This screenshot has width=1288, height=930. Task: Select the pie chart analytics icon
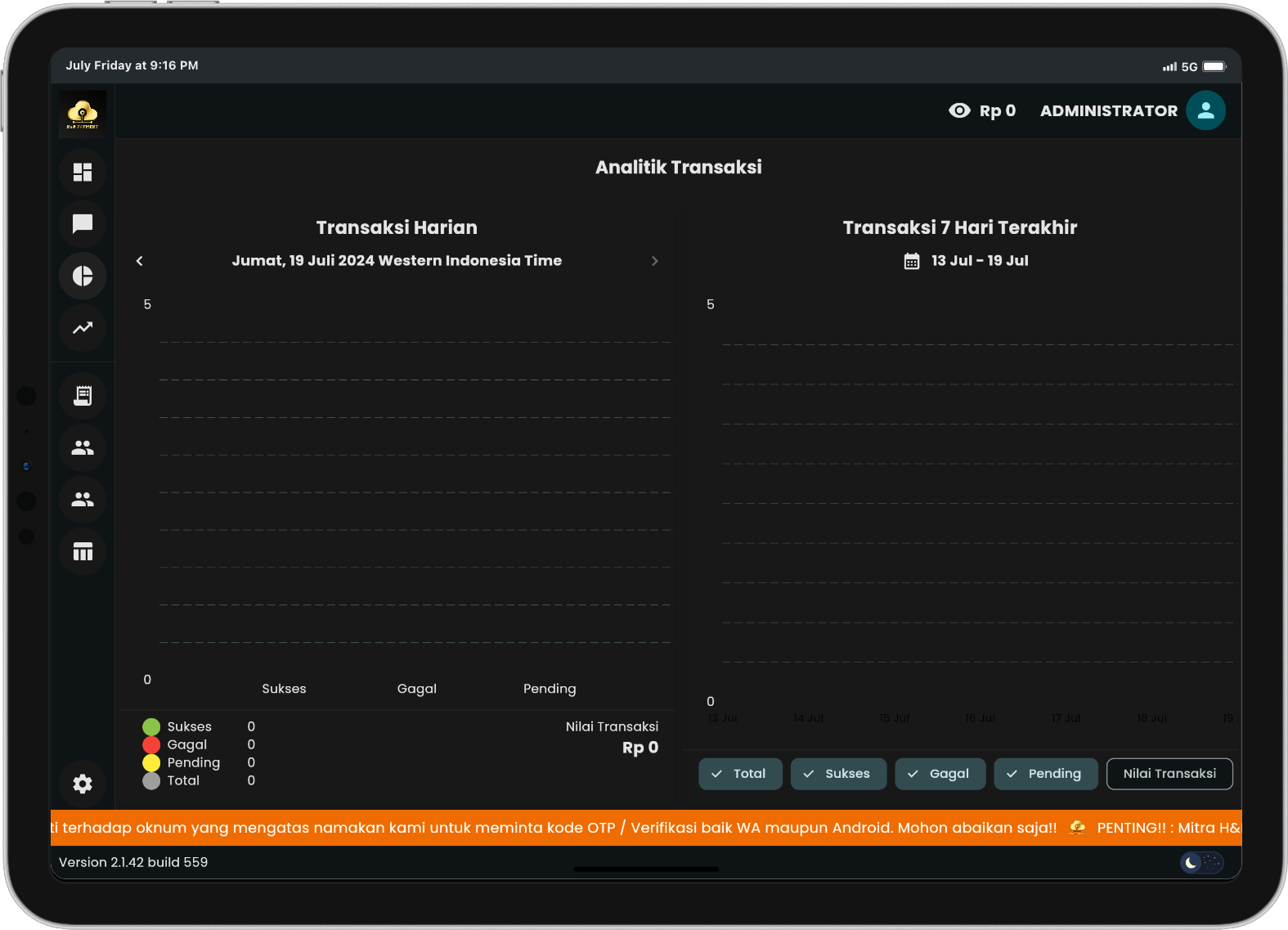pos(83,276)
